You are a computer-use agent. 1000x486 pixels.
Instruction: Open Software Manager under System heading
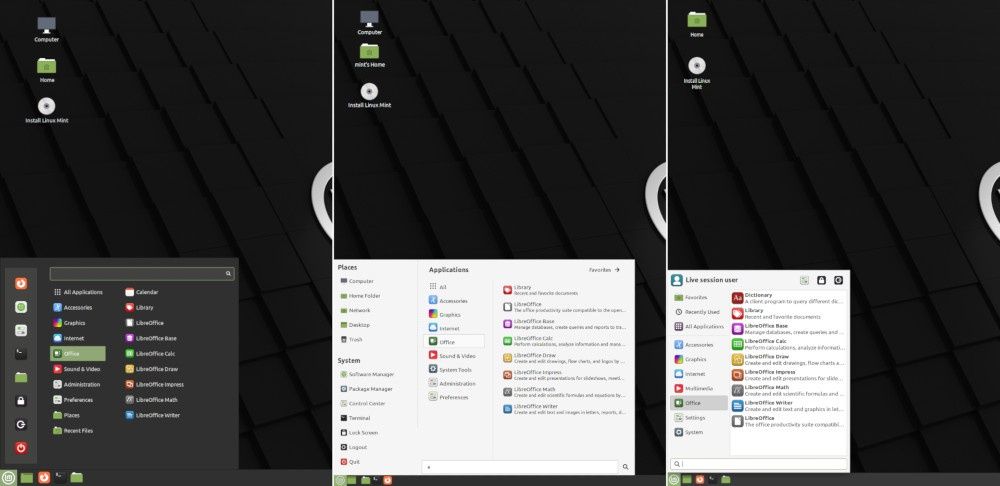tap(367, 374)
